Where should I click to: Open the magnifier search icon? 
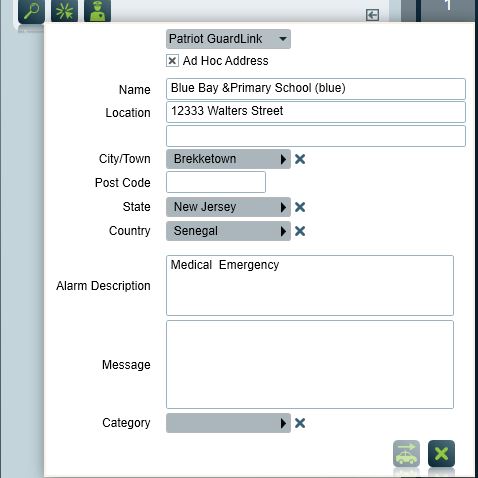tap(31, 11)
